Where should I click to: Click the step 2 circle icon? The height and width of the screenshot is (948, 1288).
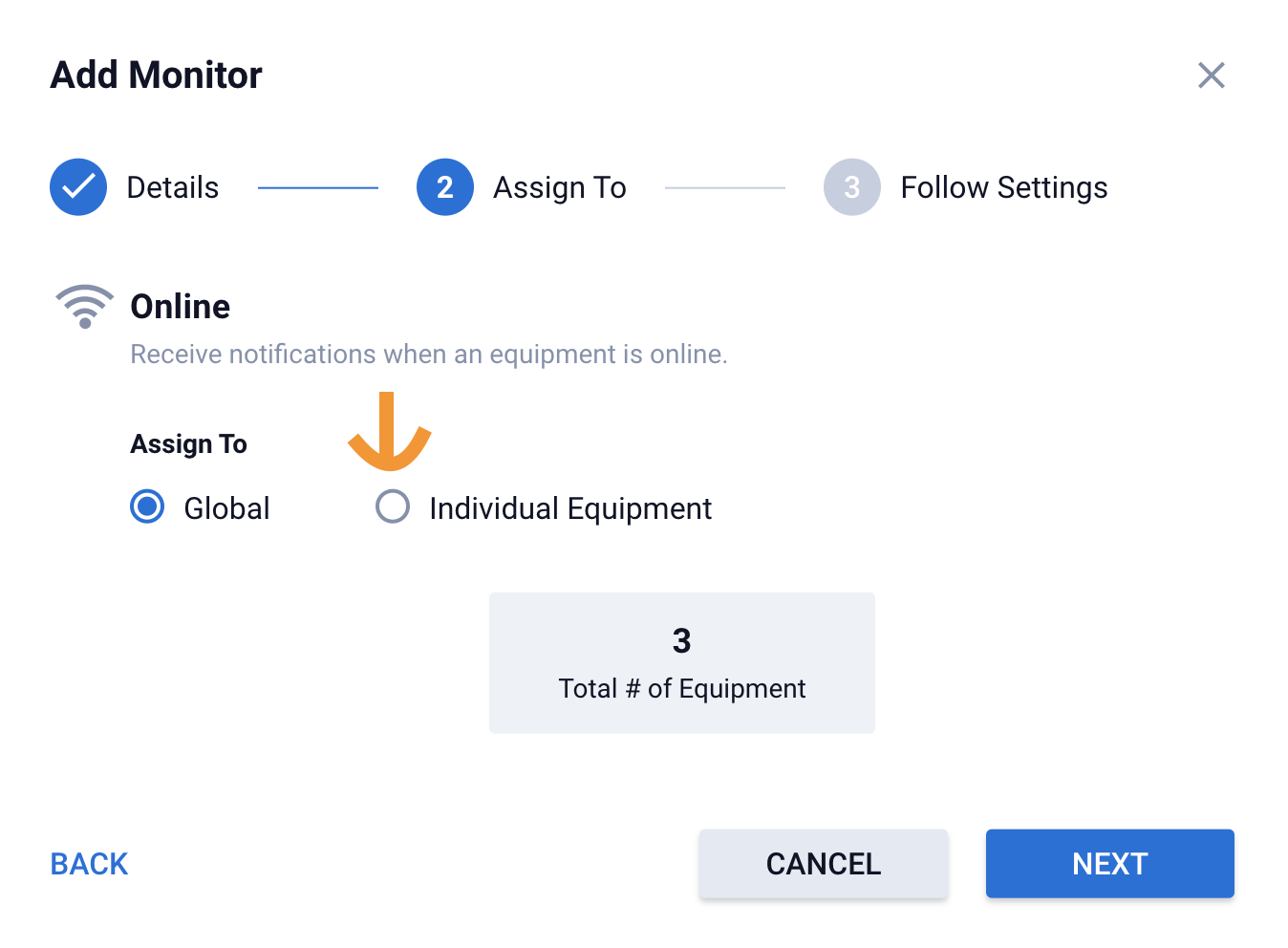pos(445,187)
